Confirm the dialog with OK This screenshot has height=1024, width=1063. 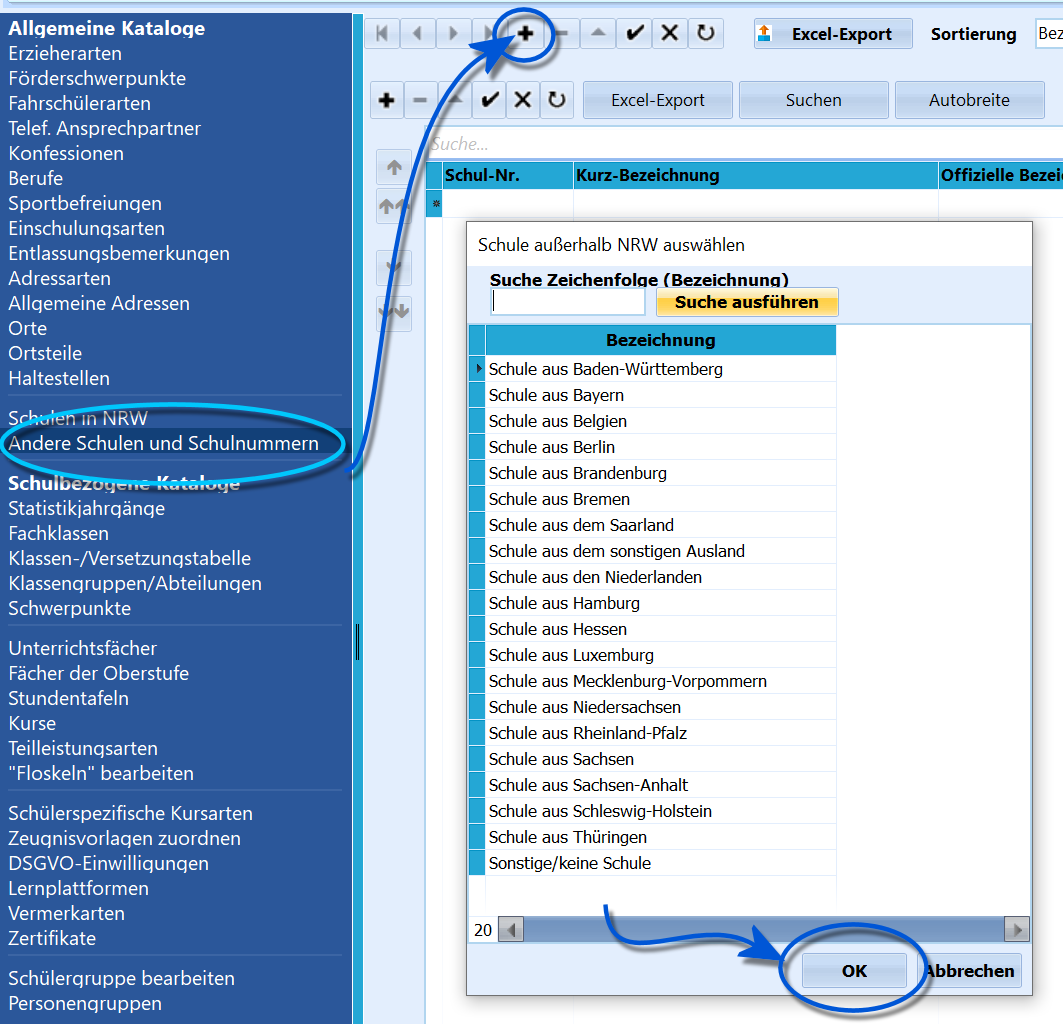click(x=854, y=970)
